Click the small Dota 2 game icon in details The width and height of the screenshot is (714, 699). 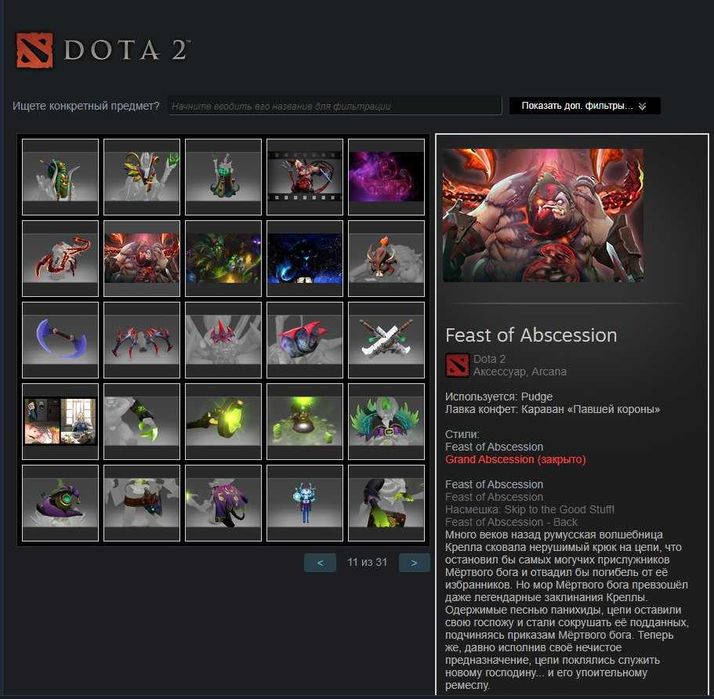click(457, 365)
